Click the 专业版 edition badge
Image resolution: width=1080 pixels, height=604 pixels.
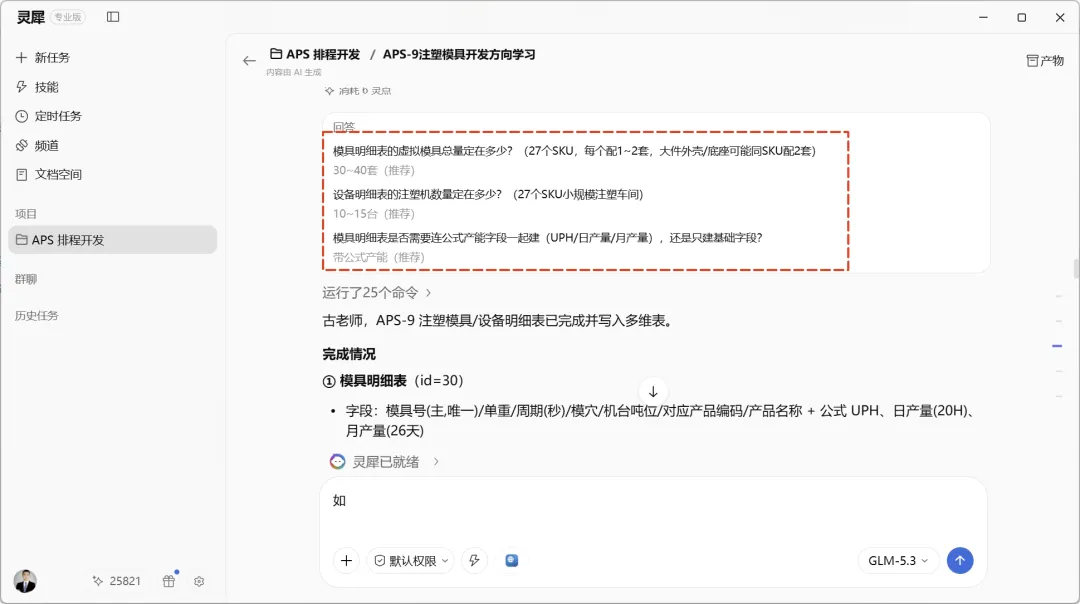point(68,17)
